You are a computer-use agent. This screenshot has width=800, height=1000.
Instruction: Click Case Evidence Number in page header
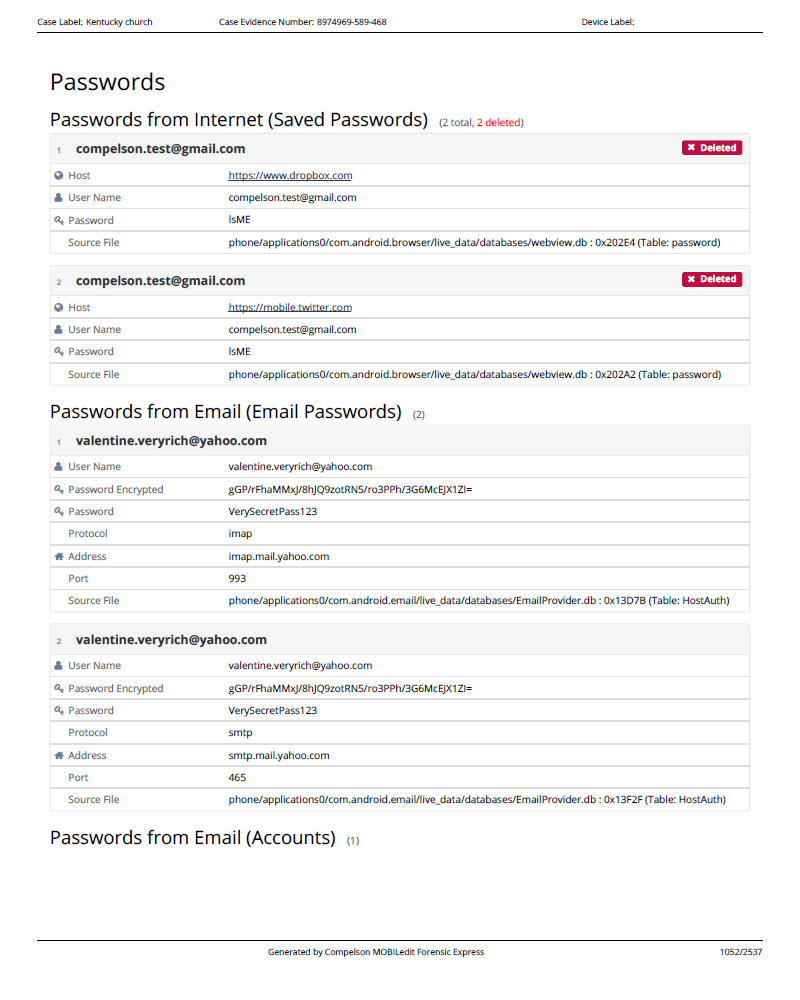(302, 22)
